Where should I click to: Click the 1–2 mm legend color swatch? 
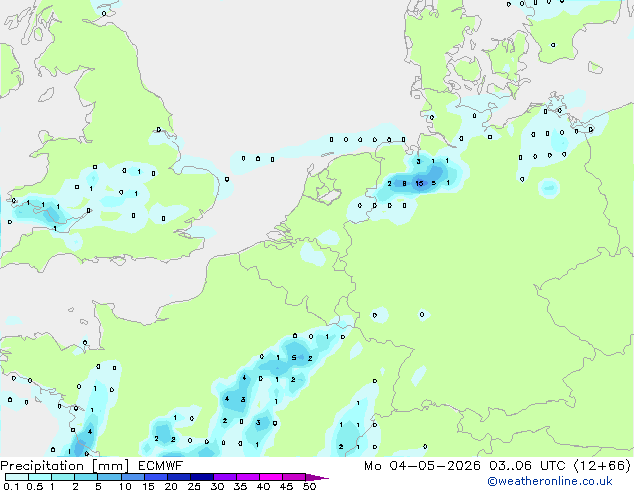click(x=63, y=477)
